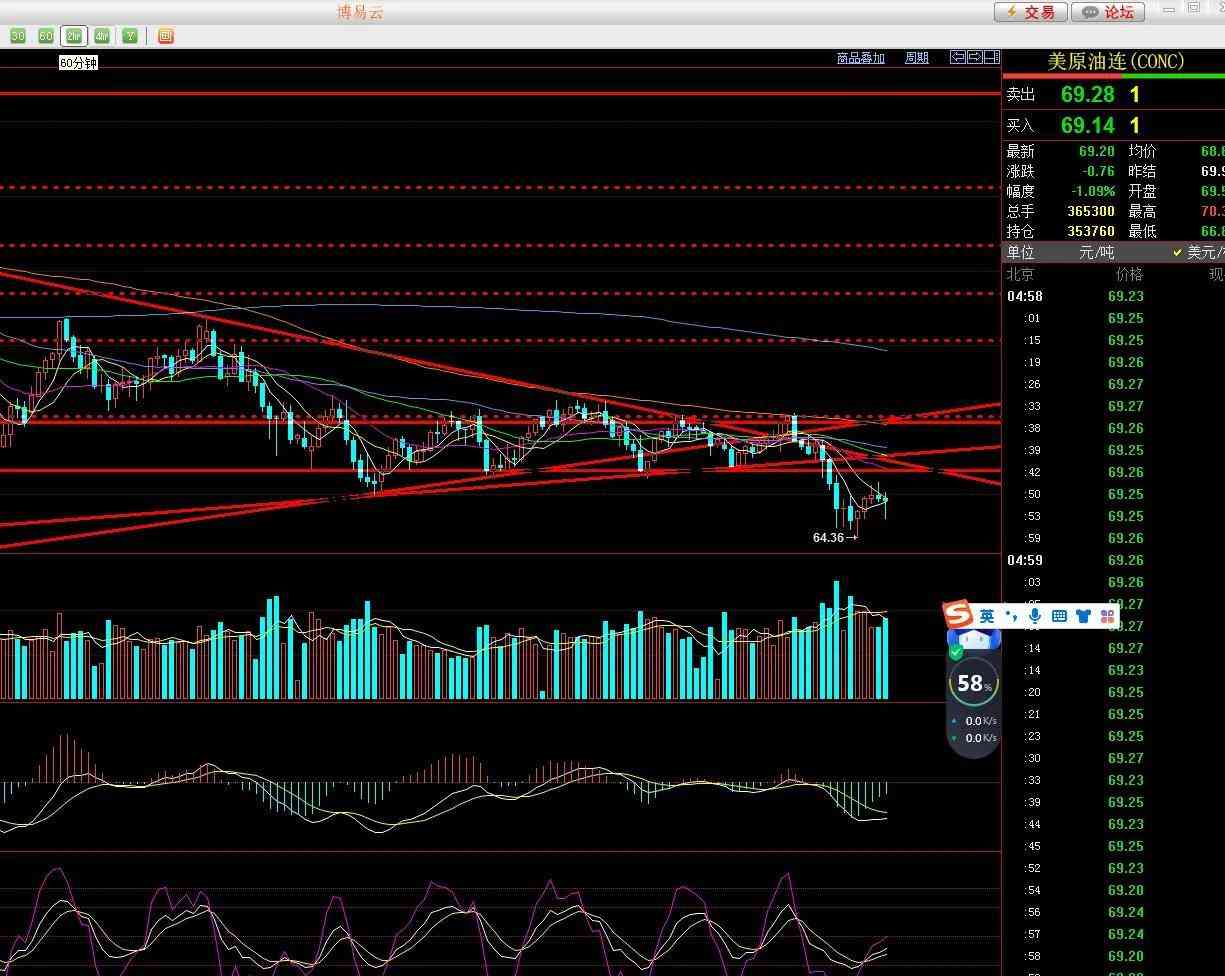Click the 2hr timeframe button
Screen dimensions: 1225x976
click(74, 36)
